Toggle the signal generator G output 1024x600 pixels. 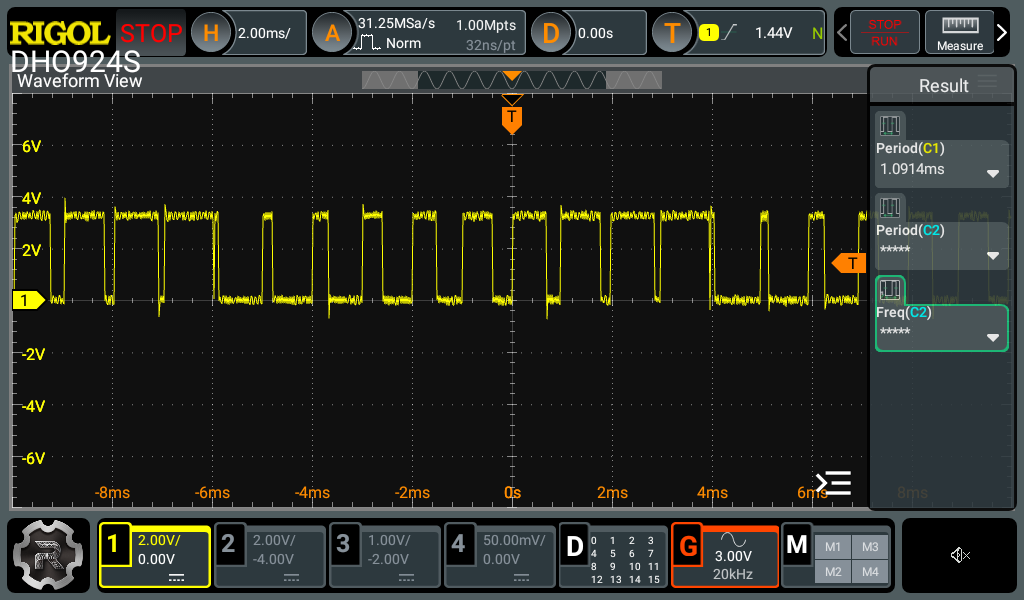688,545
